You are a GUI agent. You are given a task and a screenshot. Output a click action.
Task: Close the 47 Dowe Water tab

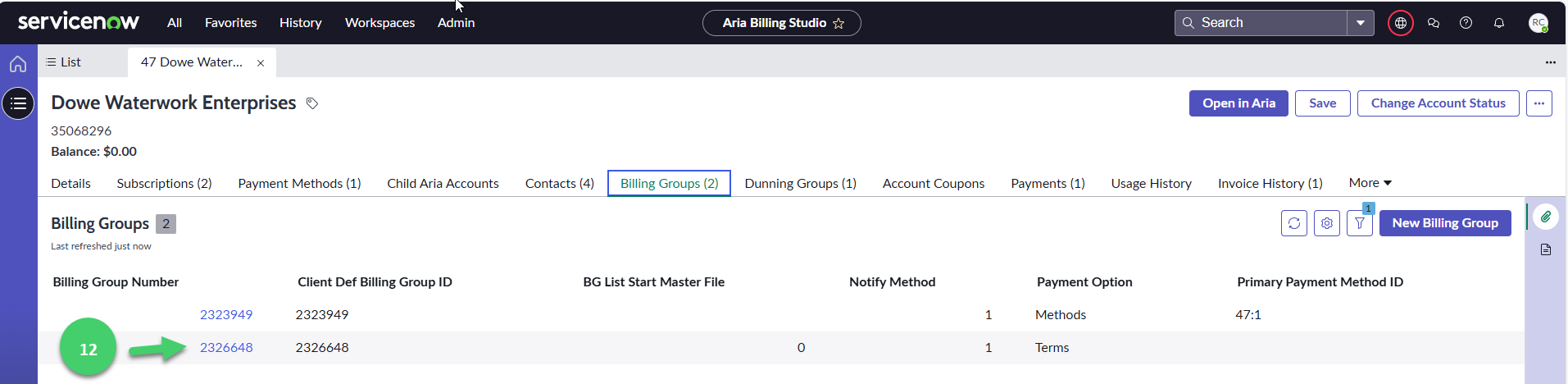(261, 63)
